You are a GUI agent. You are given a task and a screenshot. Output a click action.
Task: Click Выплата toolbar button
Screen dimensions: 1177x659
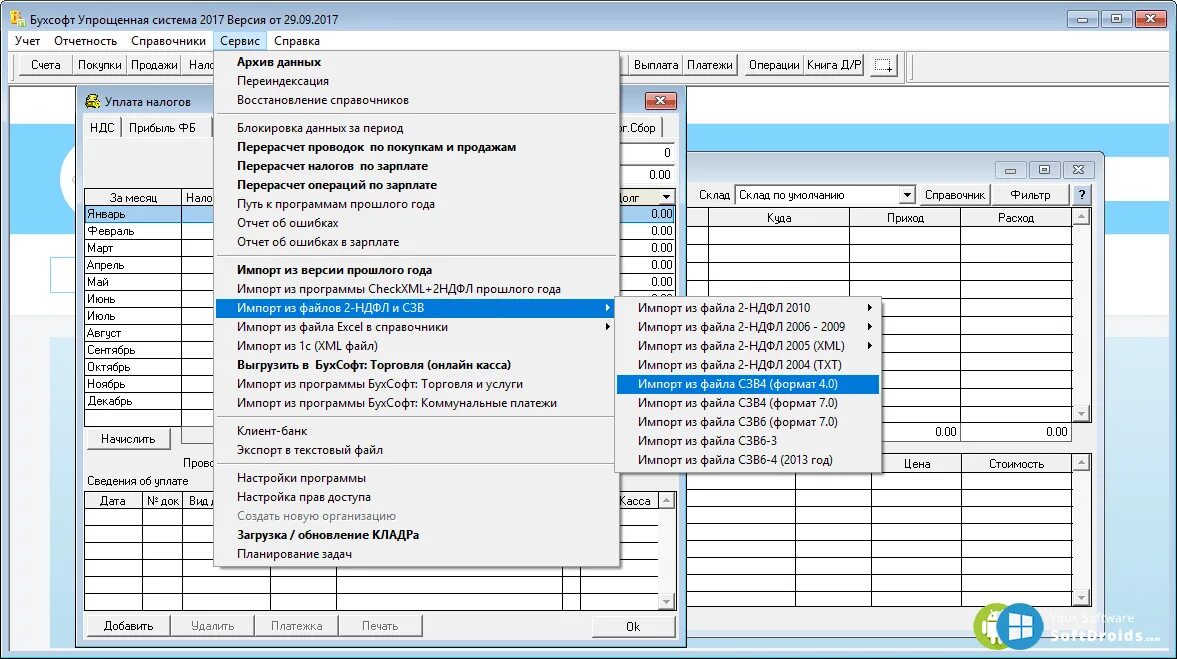pyautogui.click(x=656, y=65)
